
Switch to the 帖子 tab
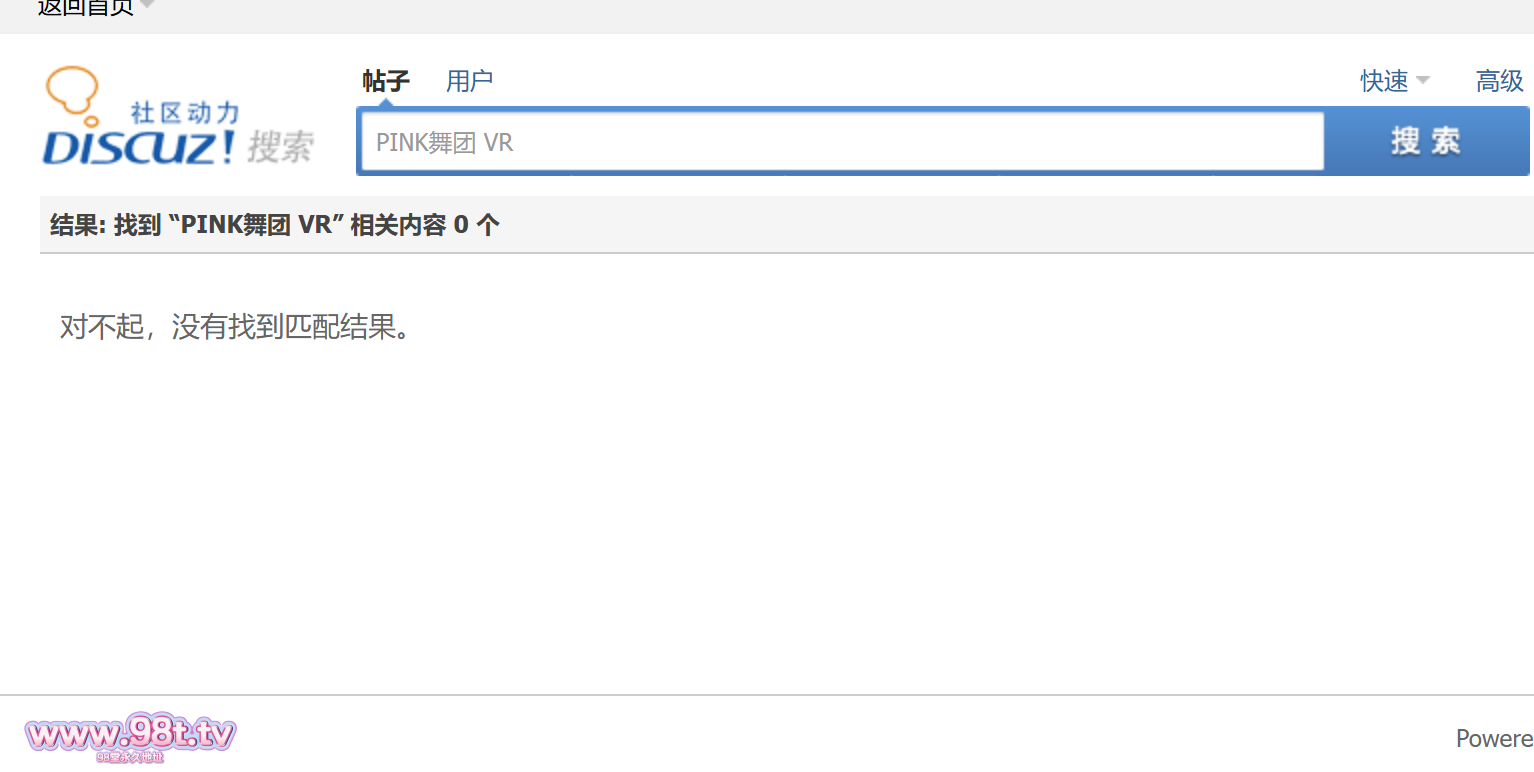click(386, 81)
